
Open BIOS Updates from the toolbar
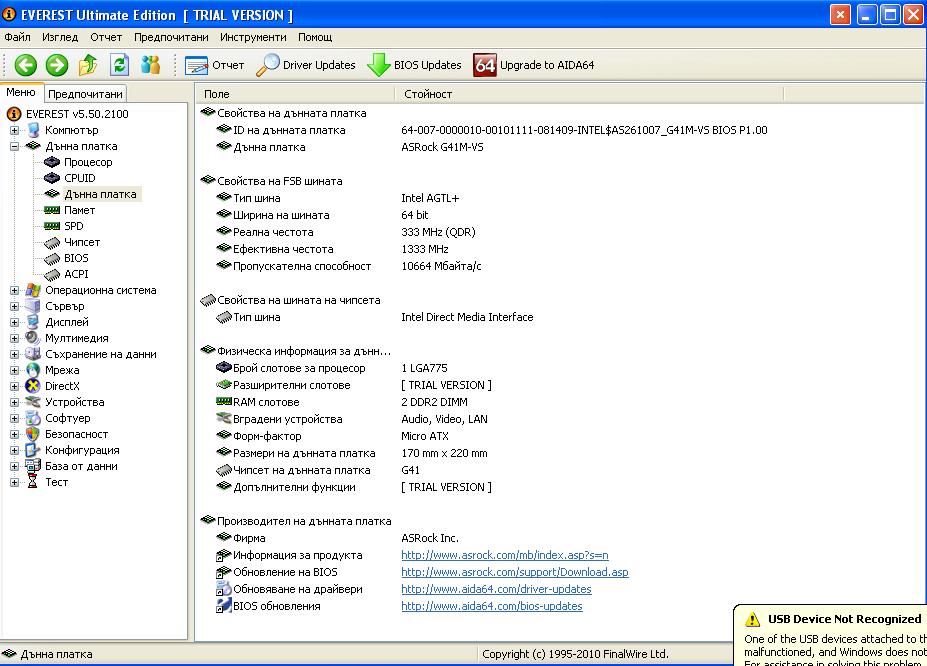[x=414, y=65]
